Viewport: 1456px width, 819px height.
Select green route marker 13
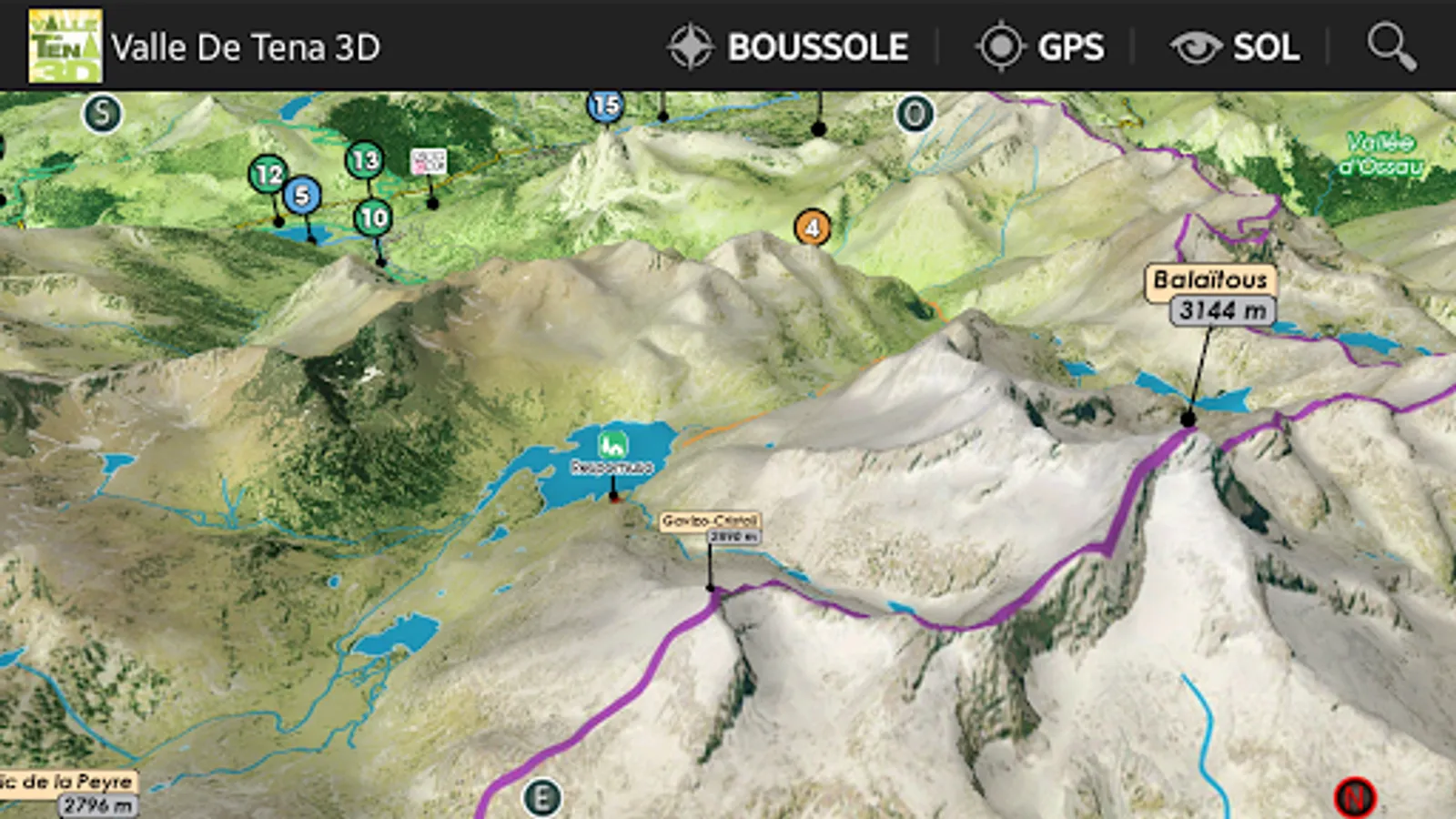coord(365,160)
